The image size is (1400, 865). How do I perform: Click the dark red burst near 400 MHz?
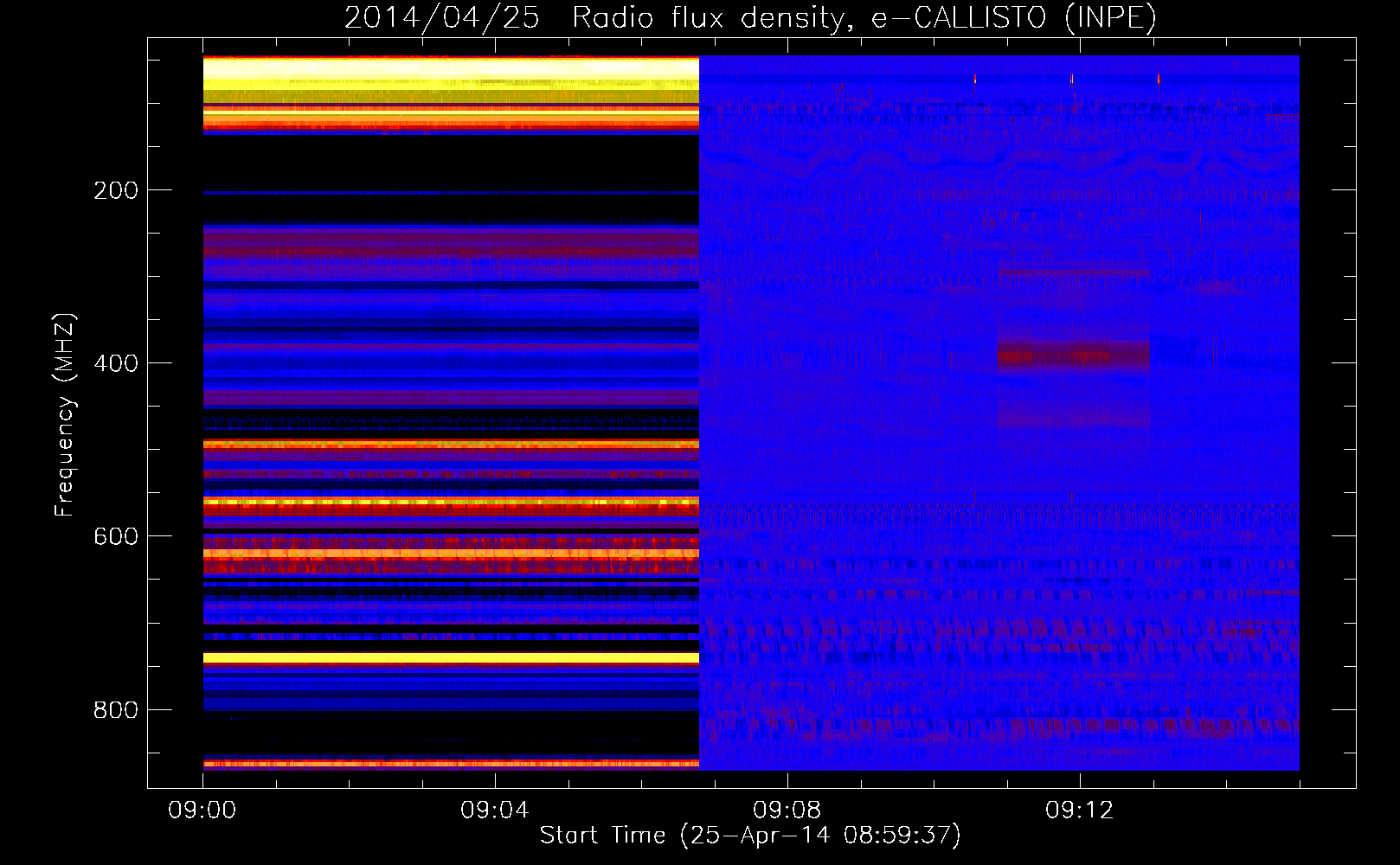coord(1074,355)
